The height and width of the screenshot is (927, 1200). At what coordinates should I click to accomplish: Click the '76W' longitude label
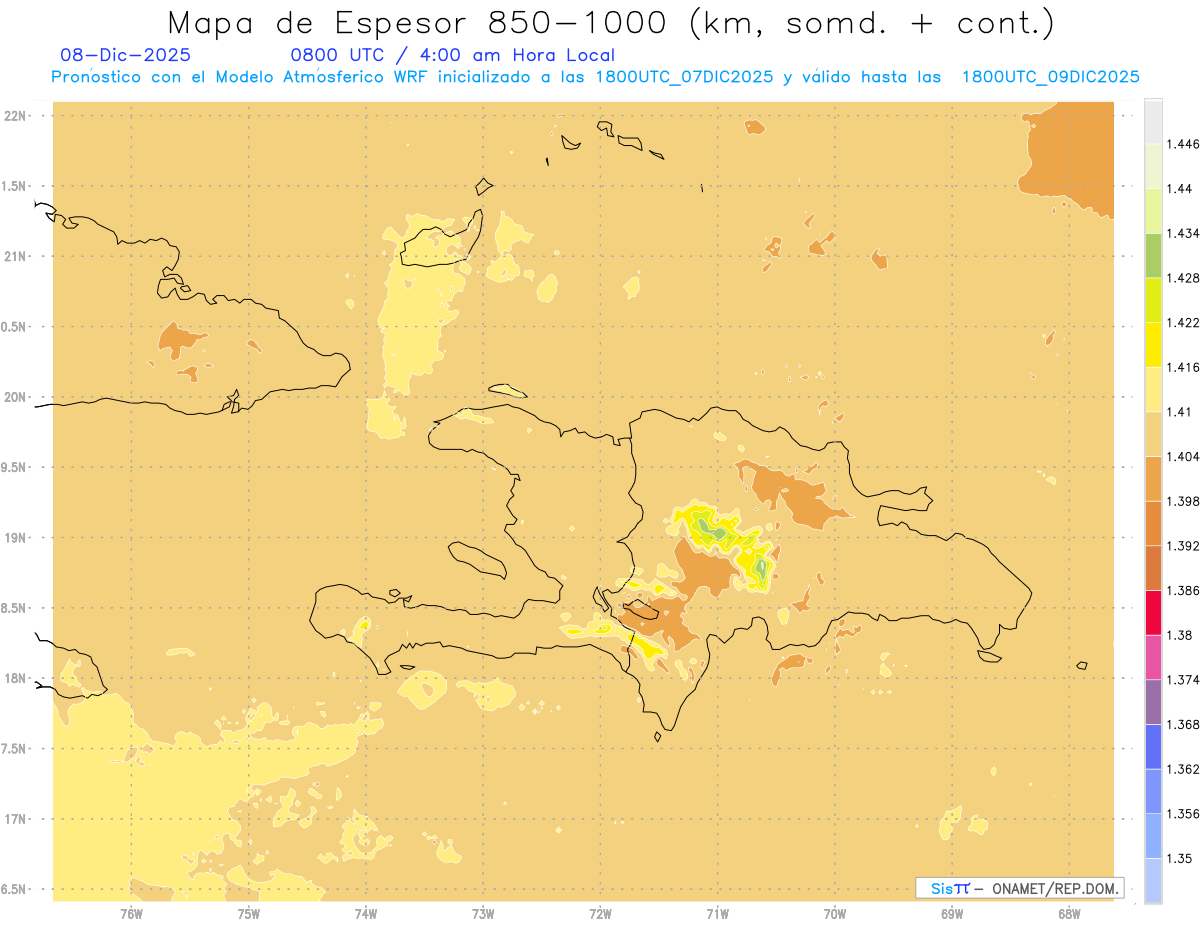click(131, 913)
